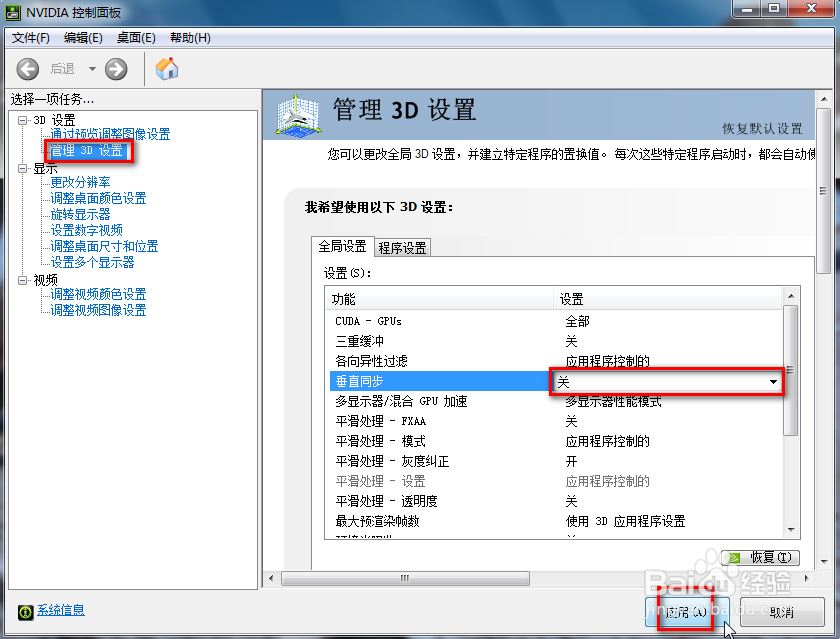This screenshot has height=639, width=840.
Task: Select the 平滑处理 - 透明度 row
Action: point(556,501)
